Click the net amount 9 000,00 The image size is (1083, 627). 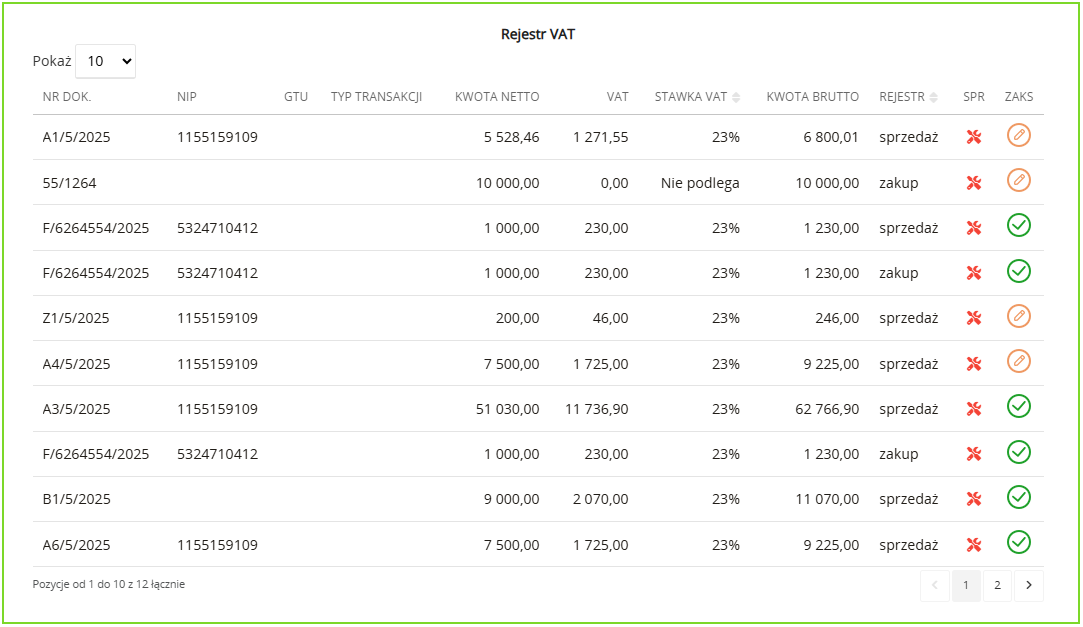[512, 499]
